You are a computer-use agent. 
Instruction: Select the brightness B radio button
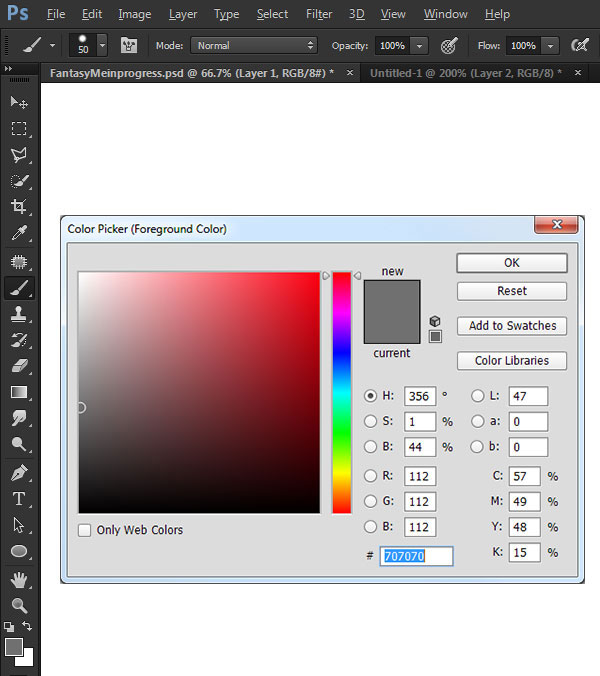point(370,447)
